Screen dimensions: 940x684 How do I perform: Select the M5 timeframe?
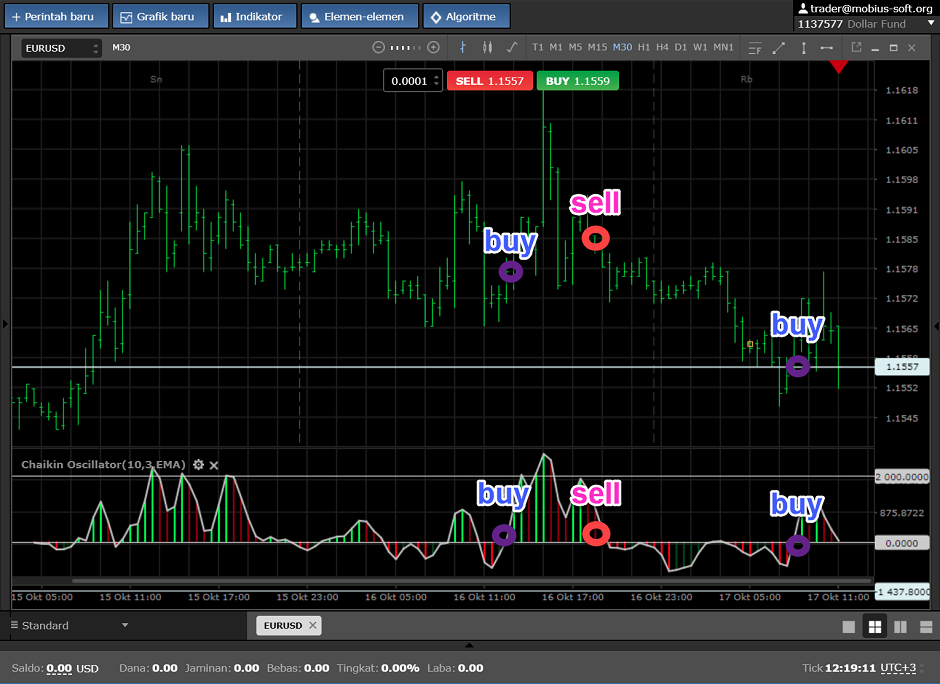[576, 47]
